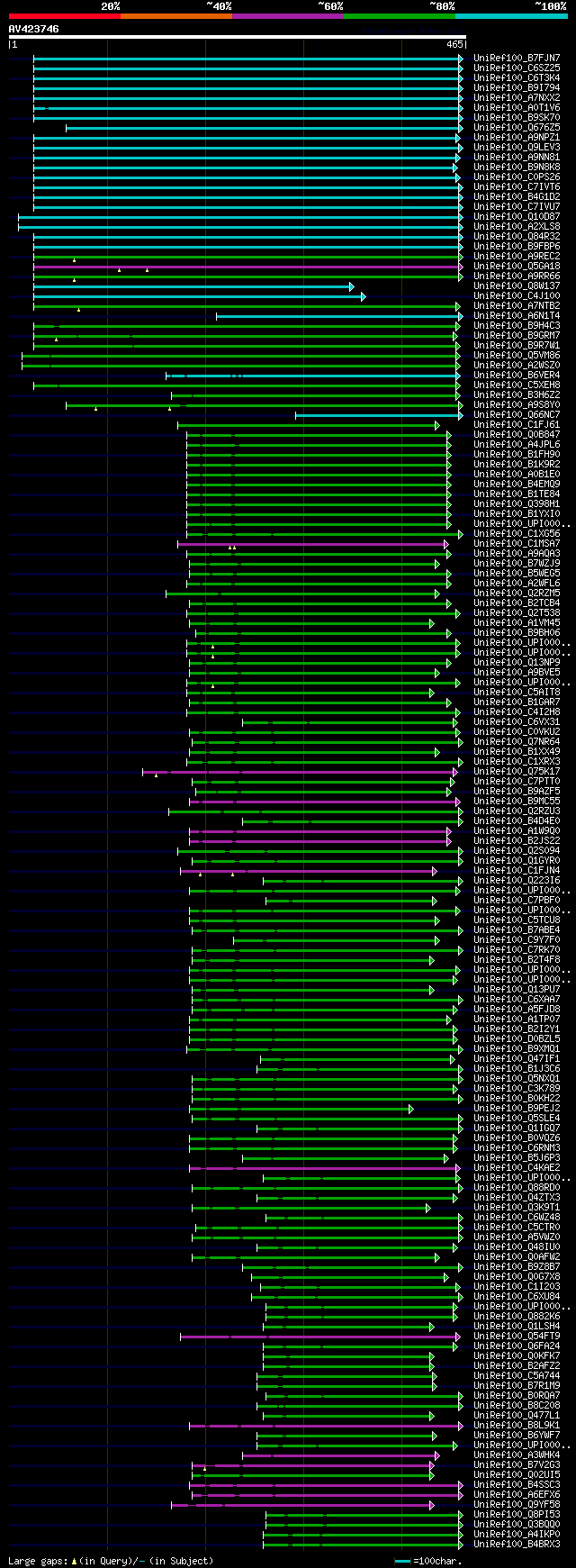Click the arrowhead ending UniRef100_C4J100 alignment
This screenshot has height=1568, width=576.
[x=364, y=295]
